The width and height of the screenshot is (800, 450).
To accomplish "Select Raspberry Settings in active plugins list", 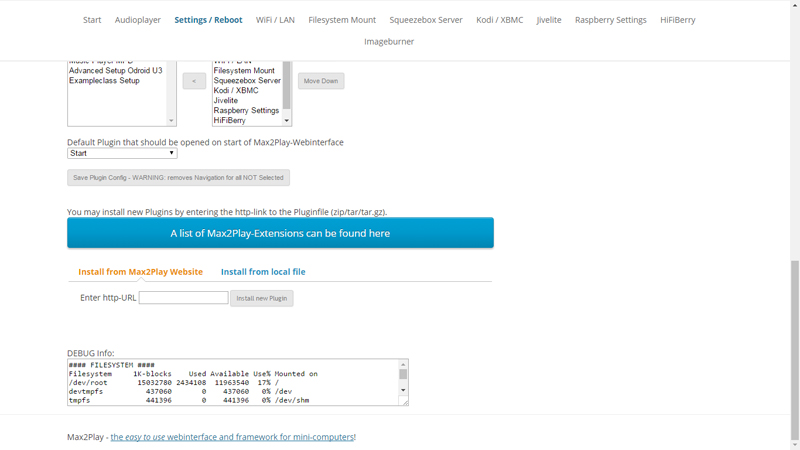I will point(246,110).
